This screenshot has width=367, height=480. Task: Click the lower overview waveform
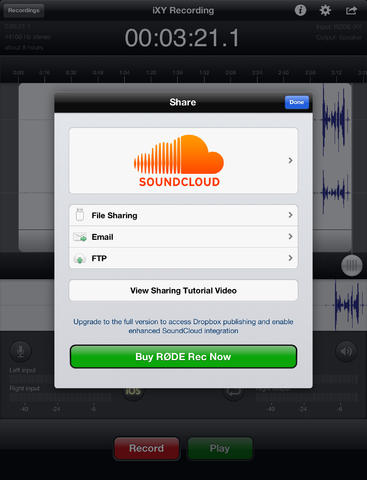[x=347, y=305]
